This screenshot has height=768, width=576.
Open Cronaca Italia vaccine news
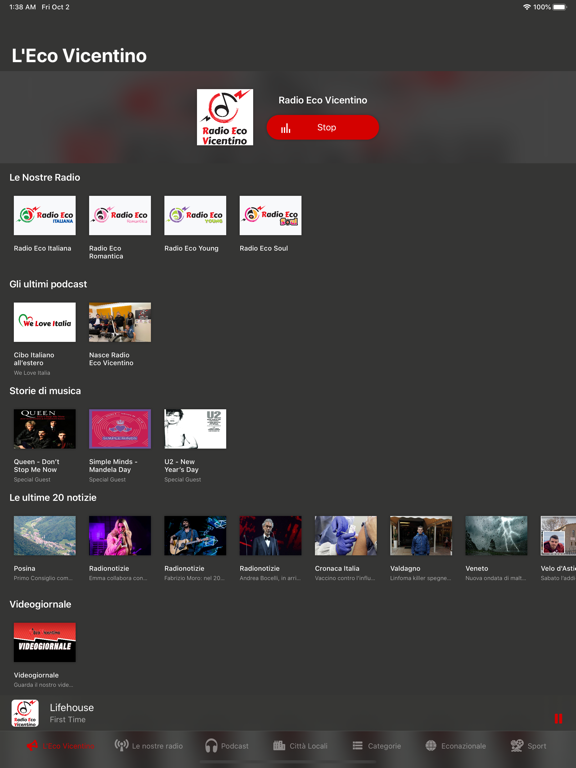(x=346, y=535)
